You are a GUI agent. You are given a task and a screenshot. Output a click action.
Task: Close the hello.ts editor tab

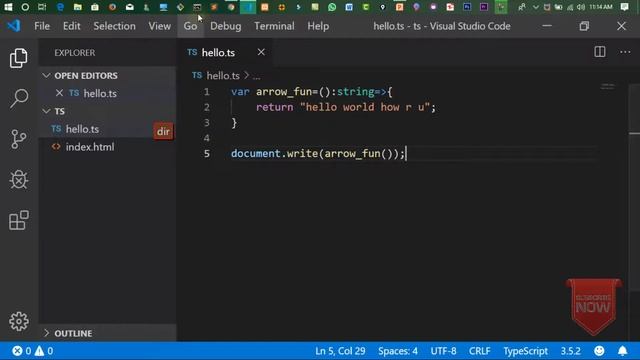[x=261, y=52]
